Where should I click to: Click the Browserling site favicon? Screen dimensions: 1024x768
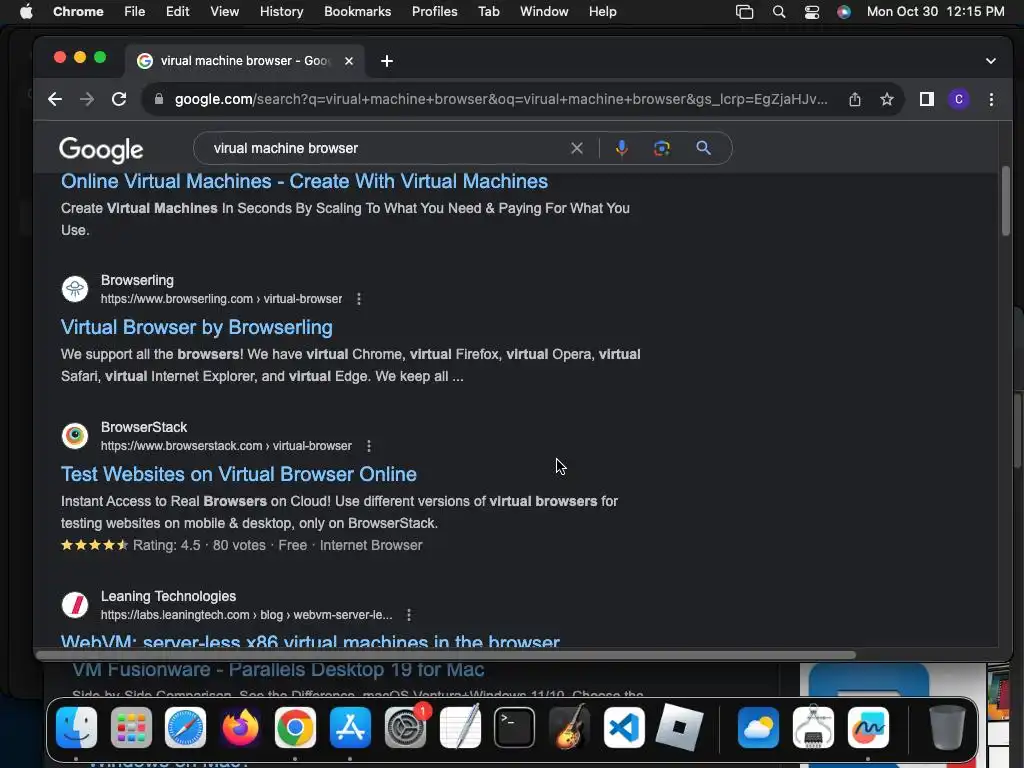coord(75,289)
